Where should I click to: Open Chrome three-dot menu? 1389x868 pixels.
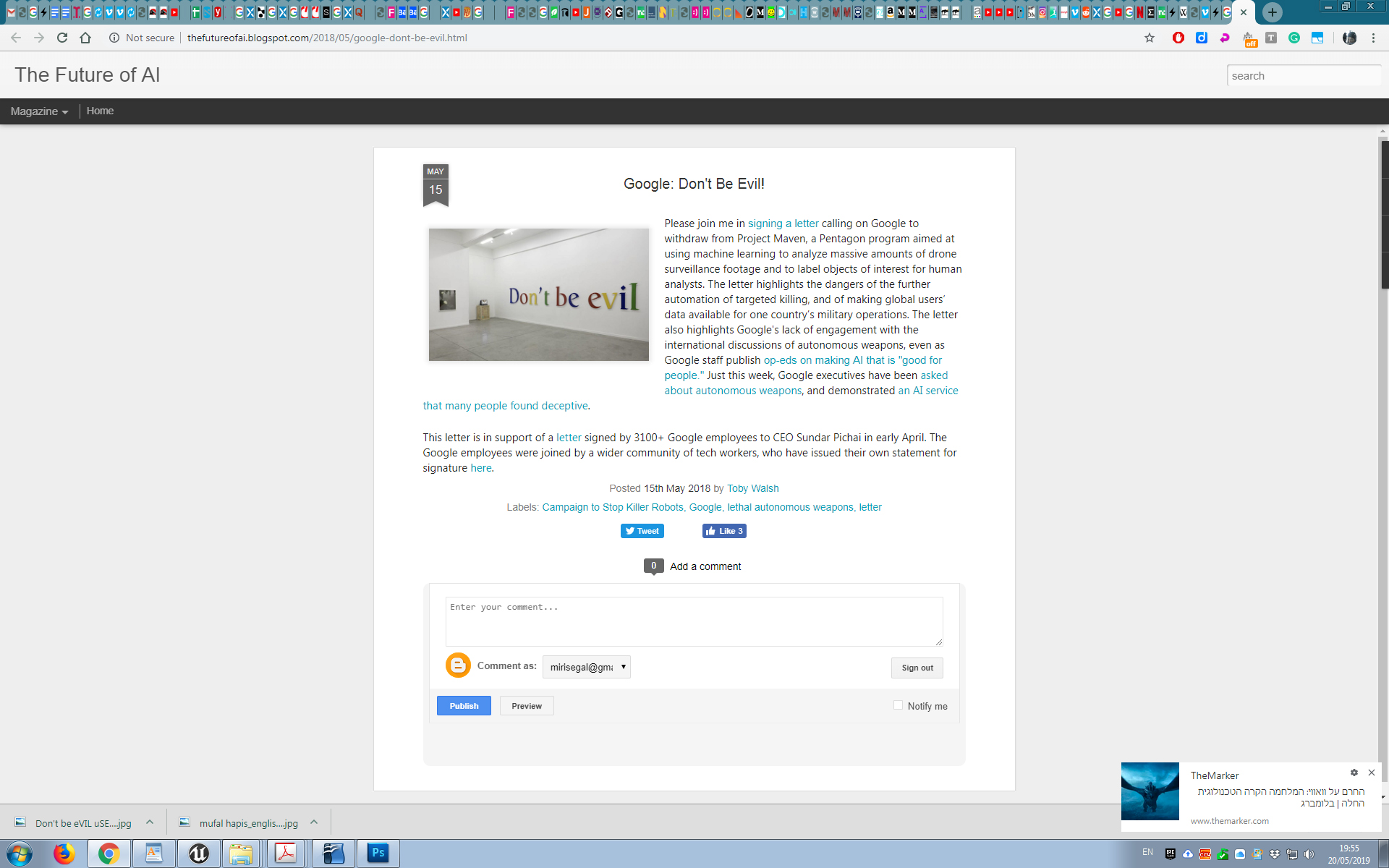[1373, 38]
